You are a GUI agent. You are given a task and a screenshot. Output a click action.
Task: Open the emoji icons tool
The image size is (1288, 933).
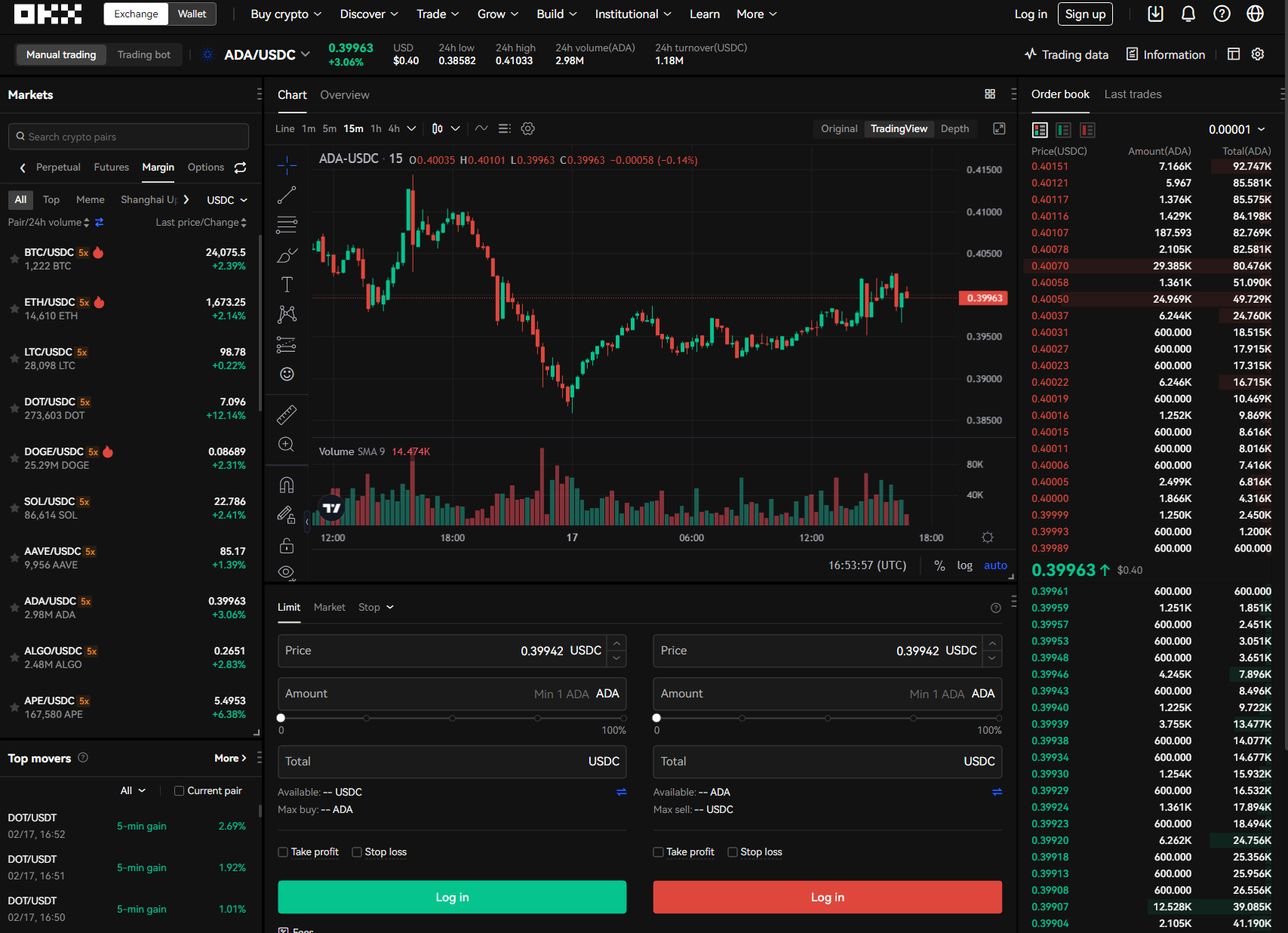point(287,374)
